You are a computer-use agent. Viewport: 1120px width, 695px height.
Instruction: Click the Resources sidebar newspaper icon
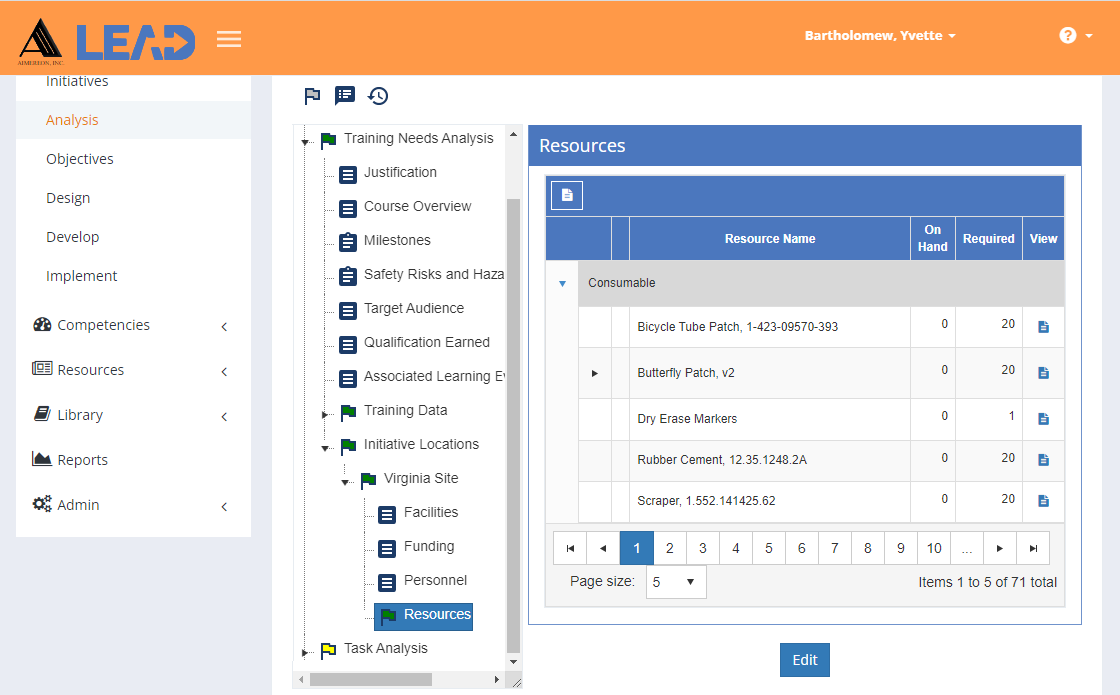coord(42,369)
